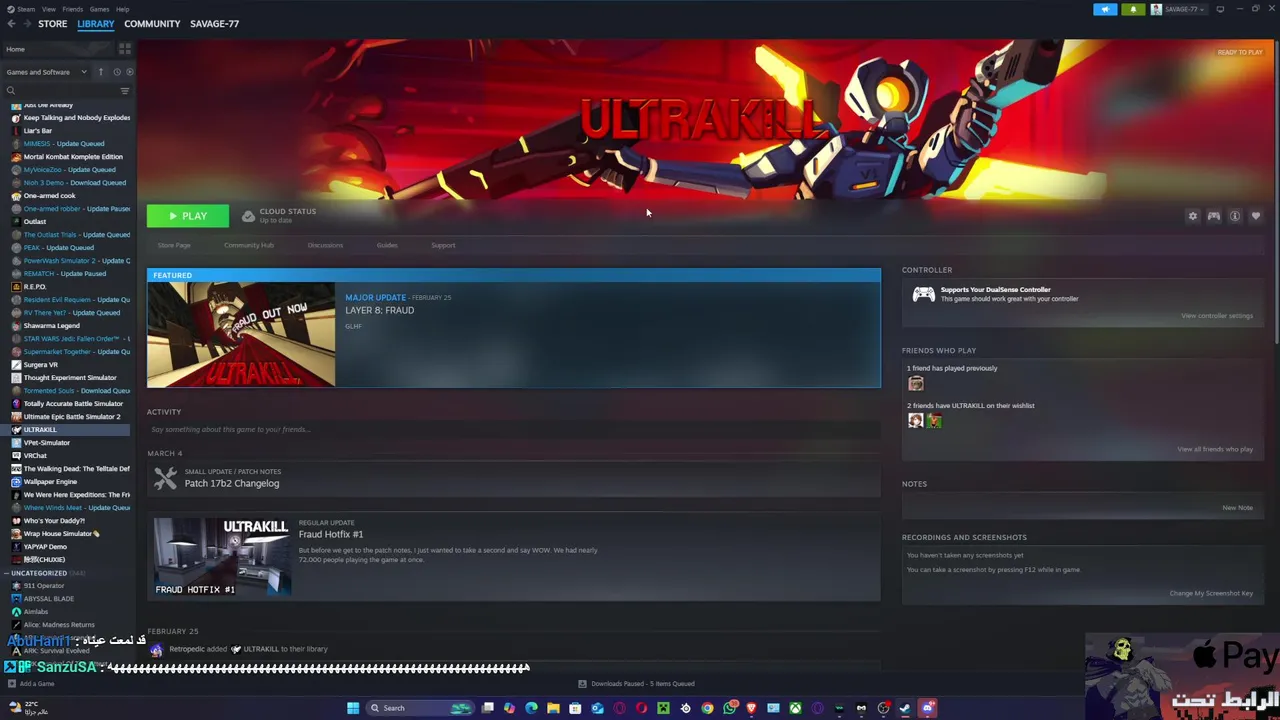Open Xbox app from taskbar
The width and height of the screenshot is (1280, 720).
(795, 708)
